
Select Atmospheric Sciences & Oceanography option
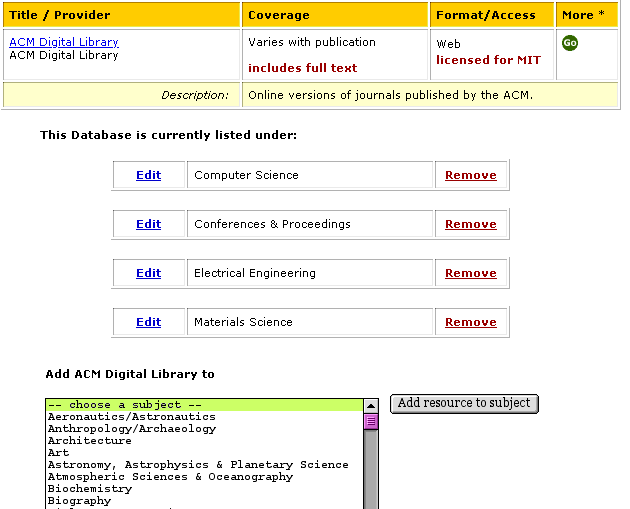(170, 477)
